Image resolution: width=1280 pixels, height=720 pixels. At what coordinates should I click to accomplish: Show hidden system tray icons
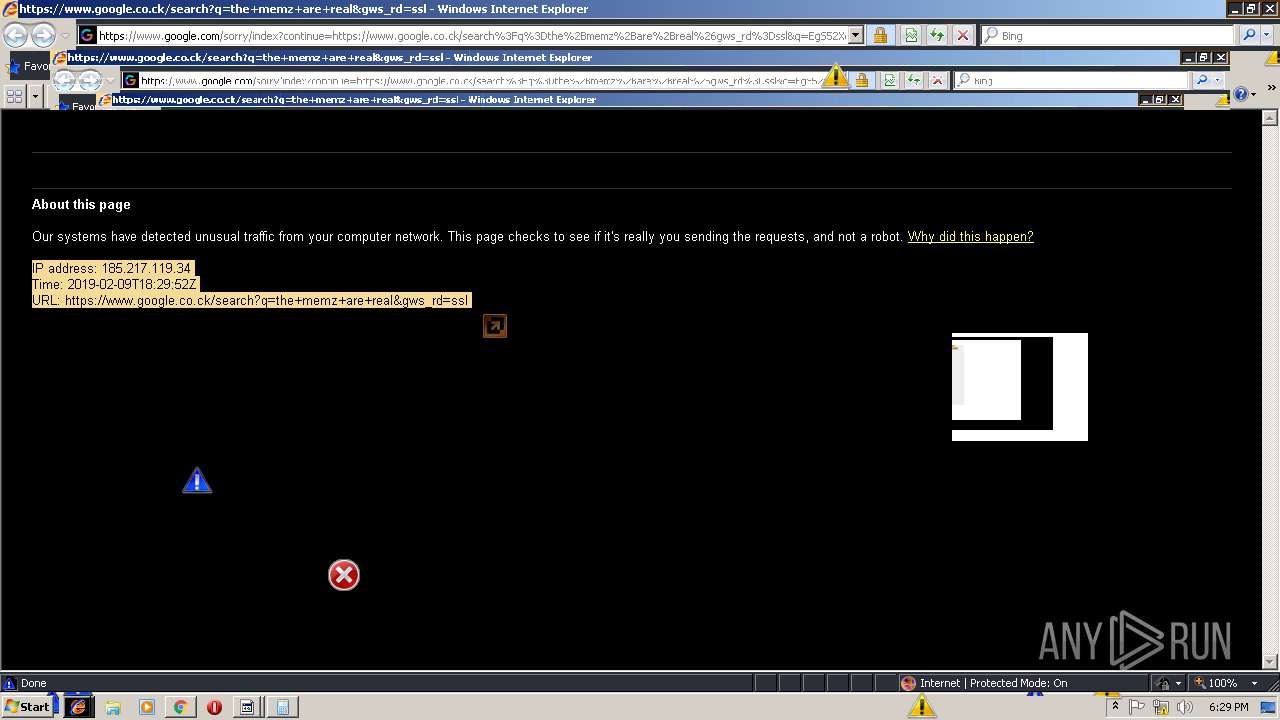point(1115,707)
